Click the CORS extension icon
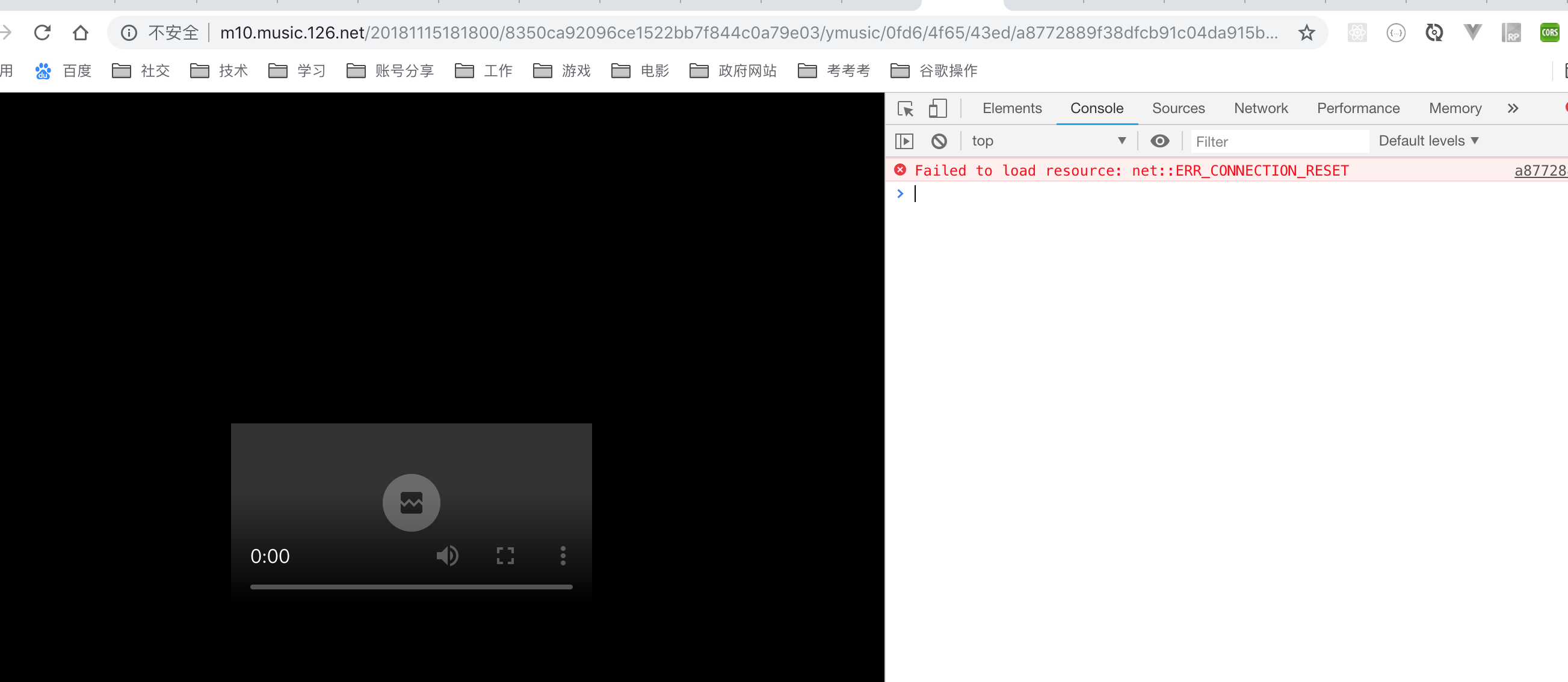The image size is (1568, 682). pos(1551,32)
